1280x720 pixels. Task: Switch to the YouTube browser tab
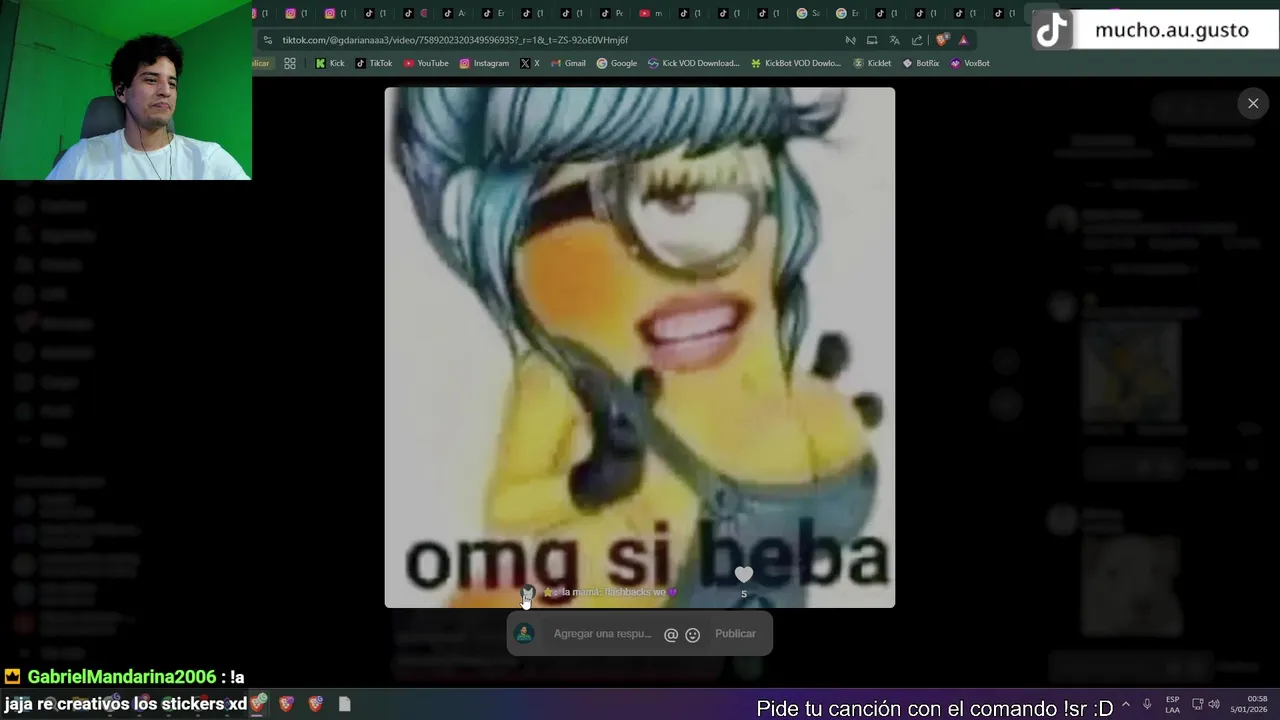coord(650,13)
